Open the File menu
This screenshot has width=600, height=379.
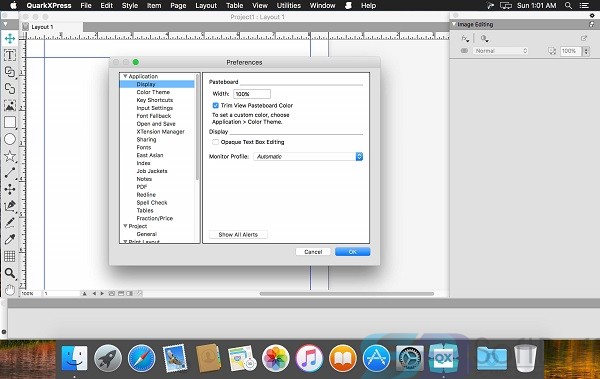click(x=86, y=5)
